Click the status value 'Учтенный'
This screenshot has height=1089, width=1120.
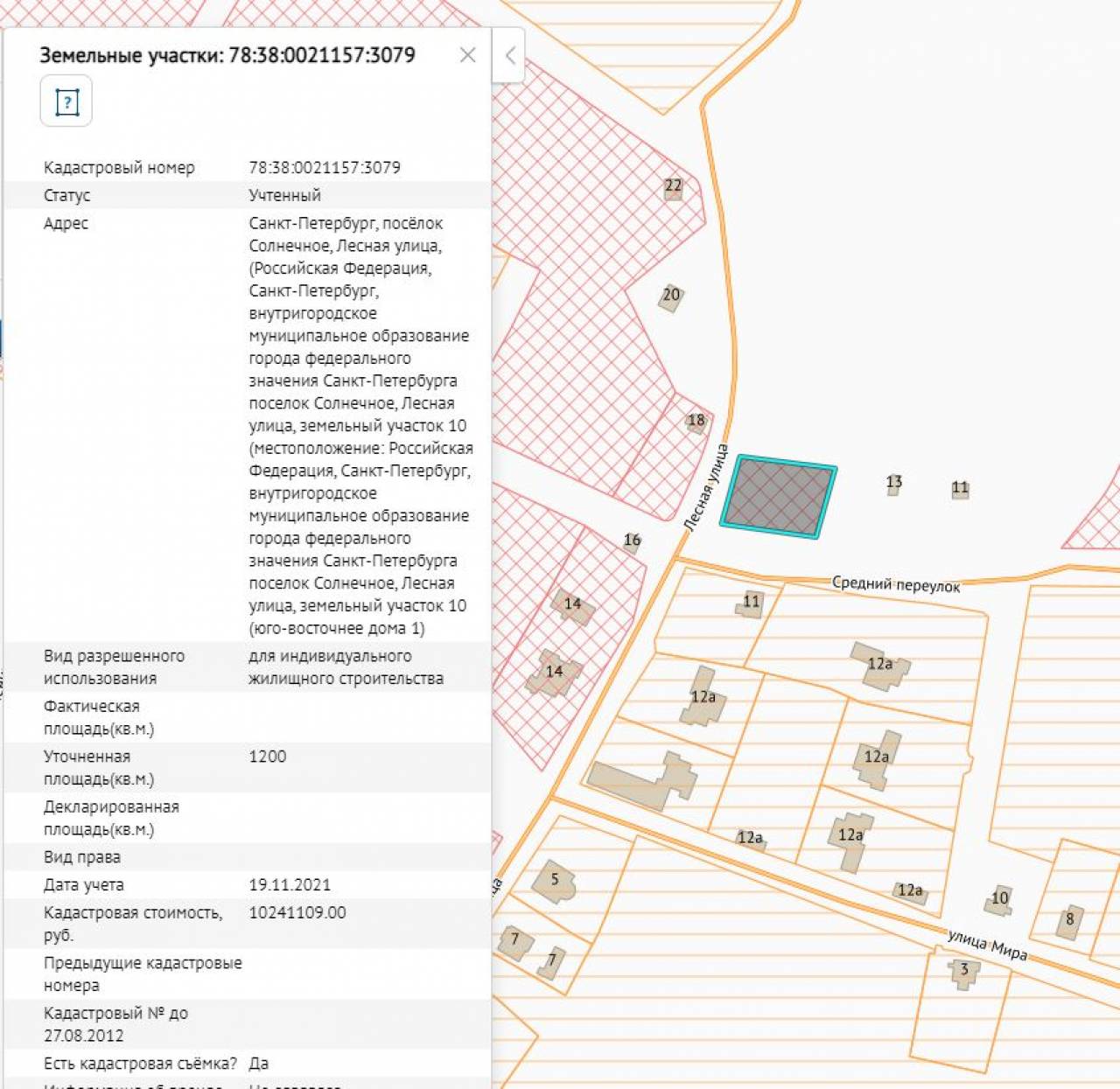pyautogui.click(x=284, y=196)
